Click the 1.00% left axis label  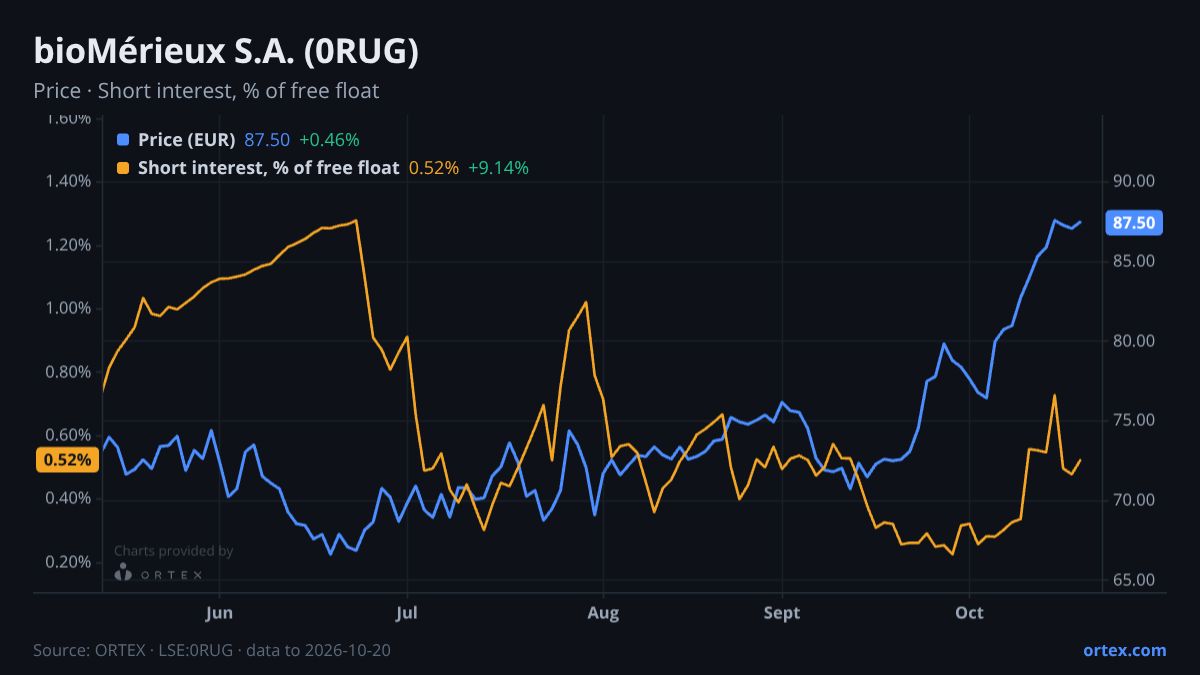coord(68,308)
